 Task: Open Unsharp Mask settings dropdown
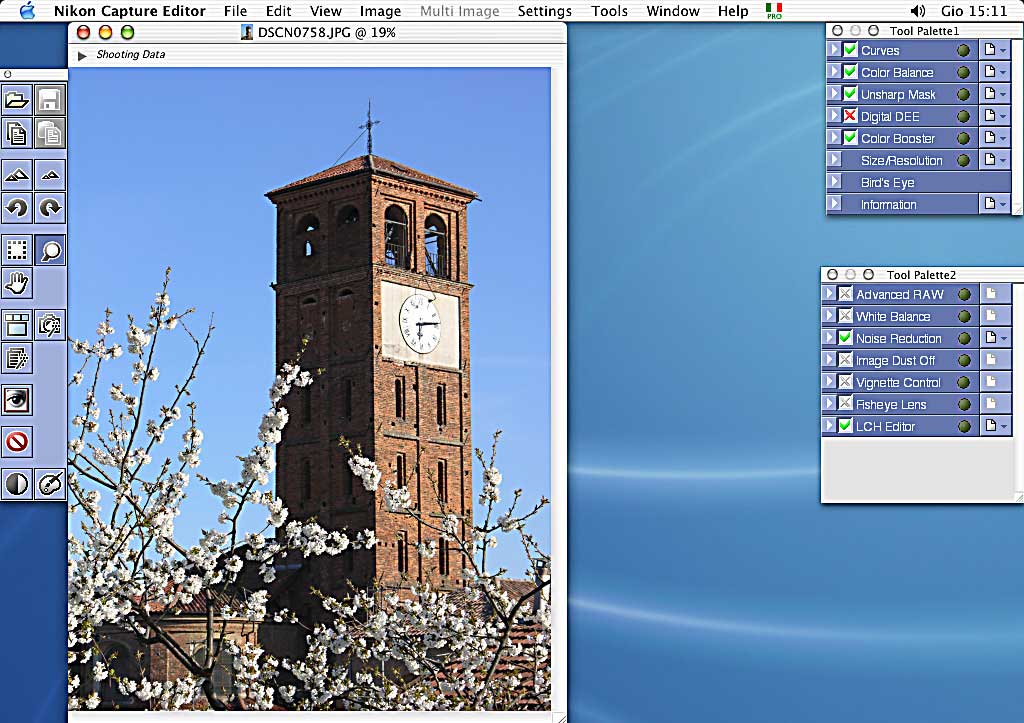pyautogui.click(x=995, y=94)
